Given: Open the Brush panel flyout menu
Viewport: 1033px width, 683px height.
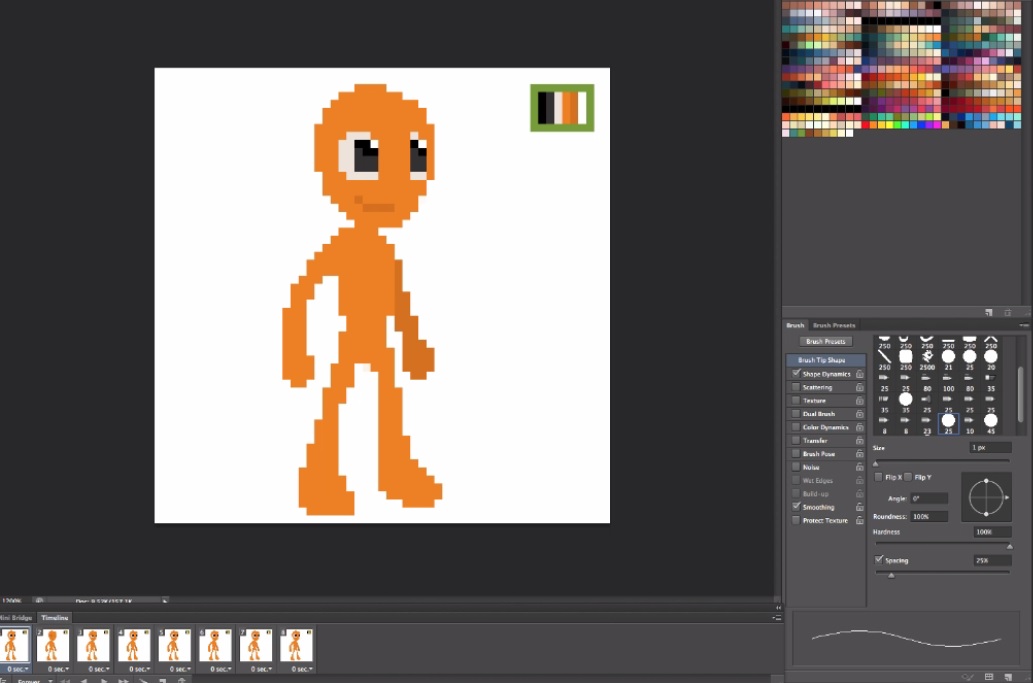Looking at the screenshot, I should click(1024, 325).
